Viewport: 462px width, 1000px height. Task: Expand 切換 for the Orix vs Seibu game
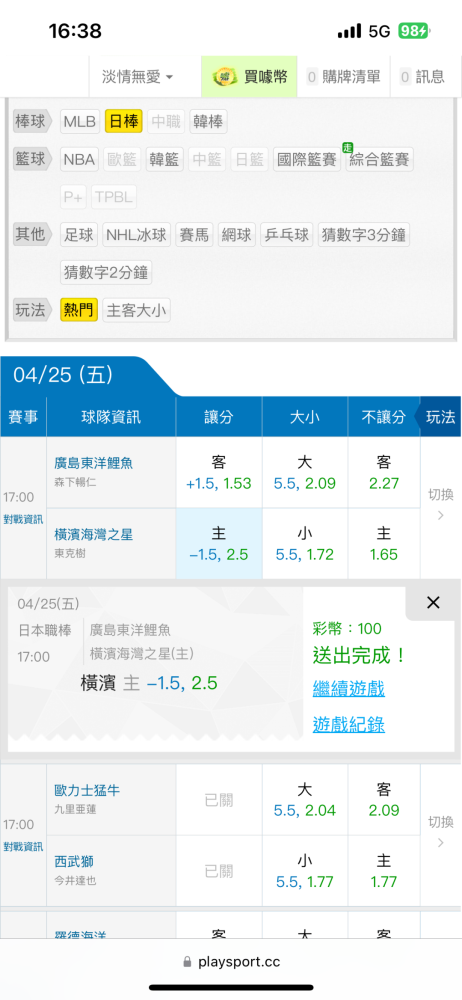point(440,832)
